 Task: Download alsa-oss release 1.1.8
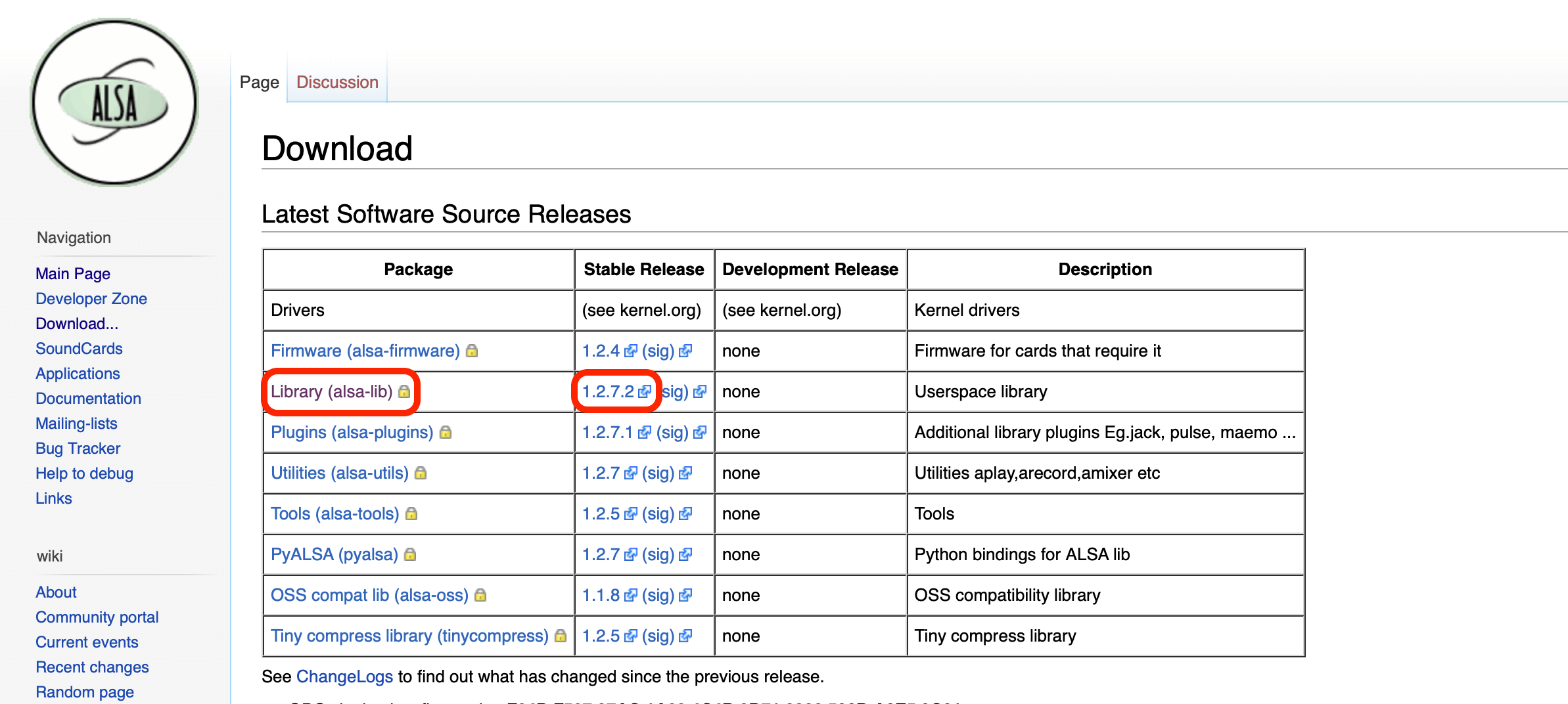(601, 596)
